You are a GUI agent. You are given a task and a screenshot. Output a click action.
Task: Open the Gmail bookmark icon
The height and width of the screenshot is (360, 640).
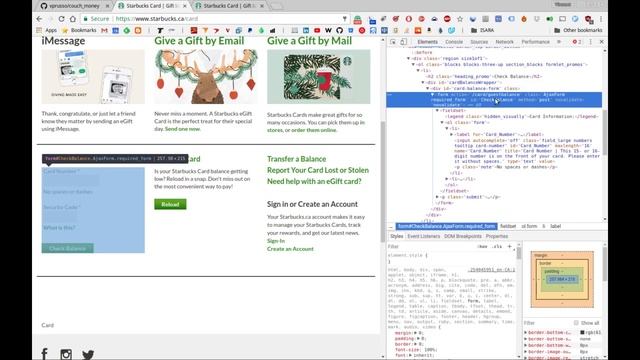pos(104,30)
